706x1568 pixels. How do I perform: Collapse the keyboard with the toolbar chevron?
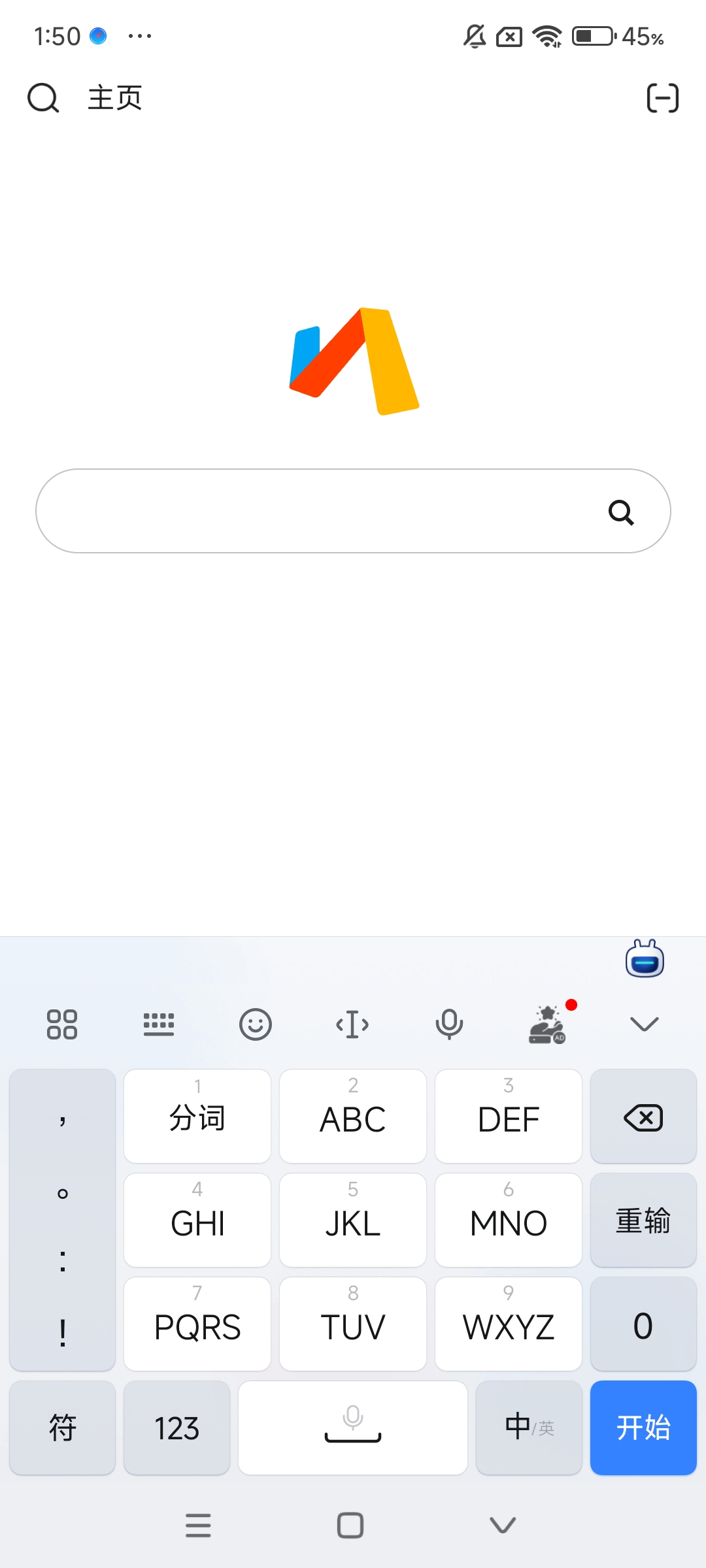click(645, 1024)
